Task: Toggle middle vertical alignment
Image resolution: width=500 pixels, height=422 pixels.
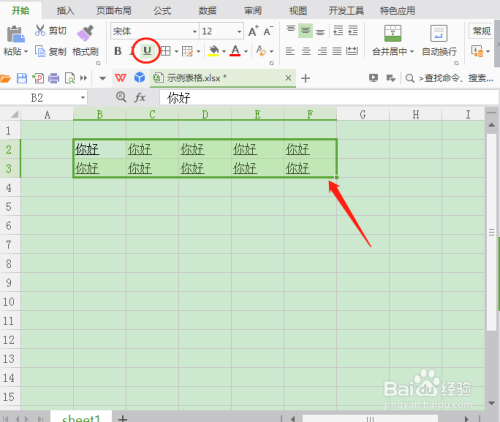Action: point(305,31)
